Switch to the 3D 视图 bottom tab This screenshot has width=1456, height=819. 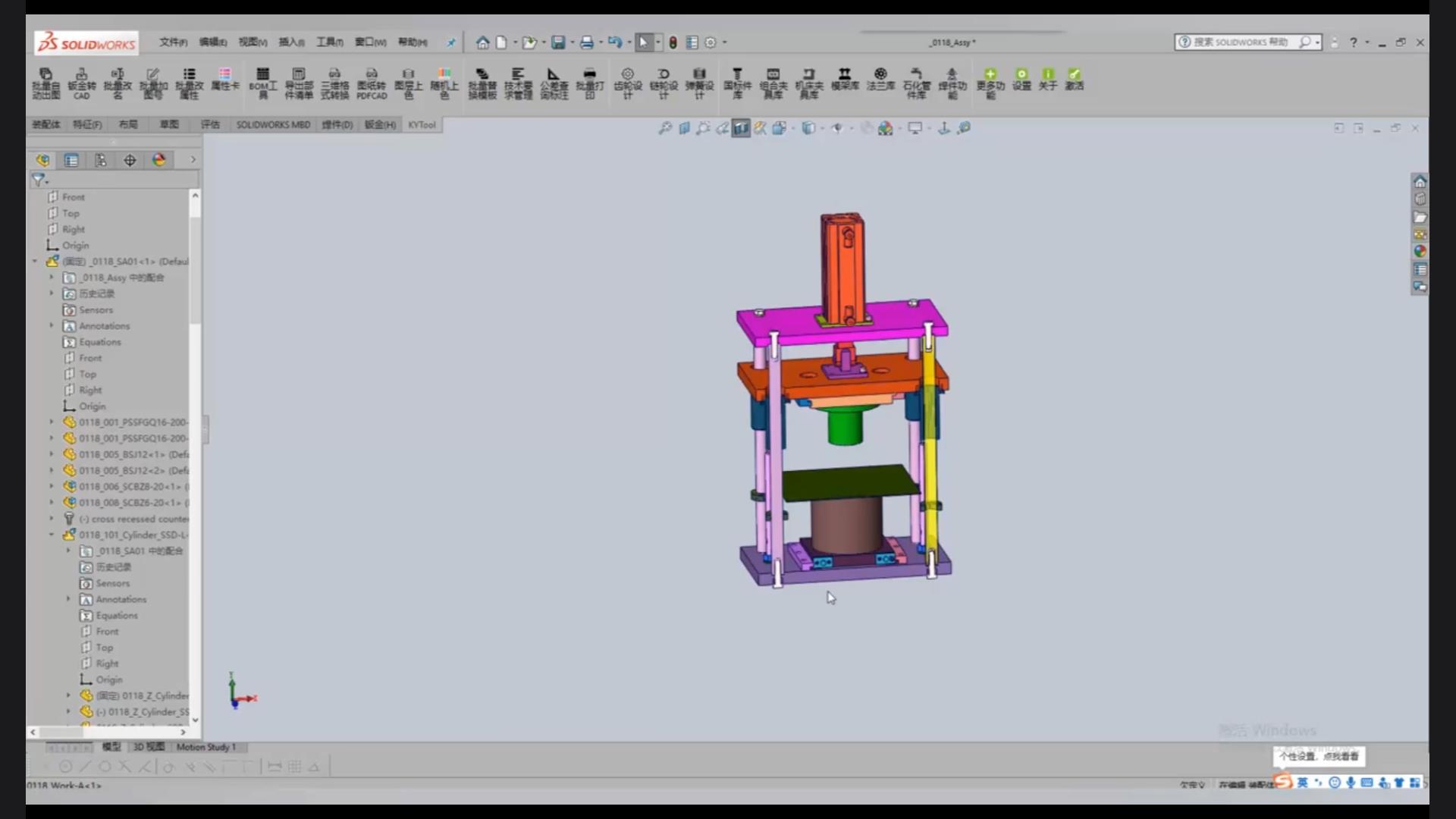pos(149,747)
